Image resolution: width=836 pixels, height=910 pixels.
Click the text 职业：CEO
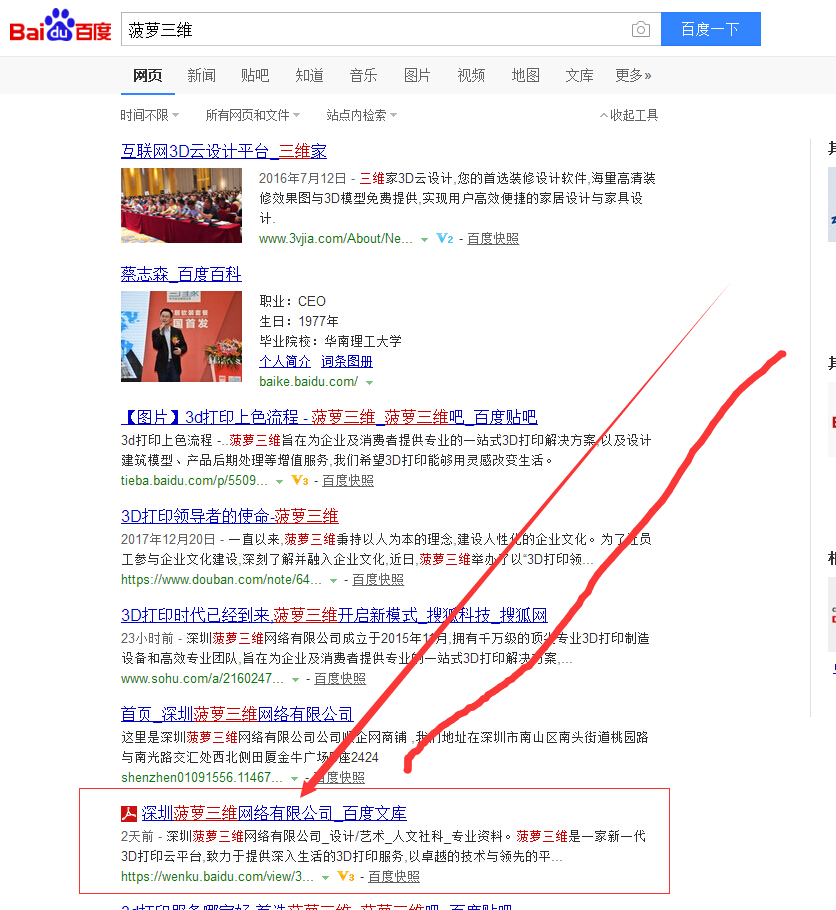pos(293,301)
